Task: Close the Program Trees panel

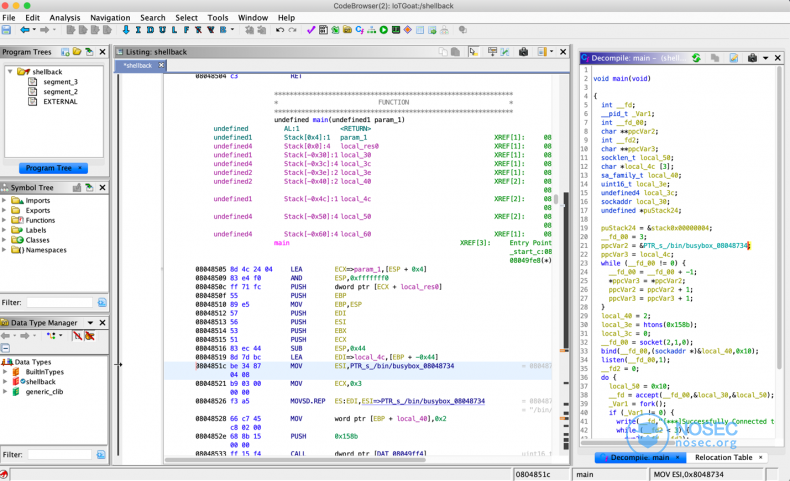Action: [x=102, y=52]
